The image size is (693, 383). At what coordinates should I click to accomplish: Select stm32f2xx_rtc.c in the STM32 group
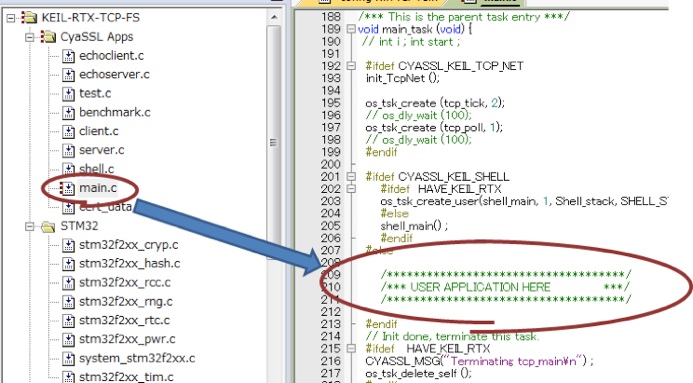coord(124,320)
